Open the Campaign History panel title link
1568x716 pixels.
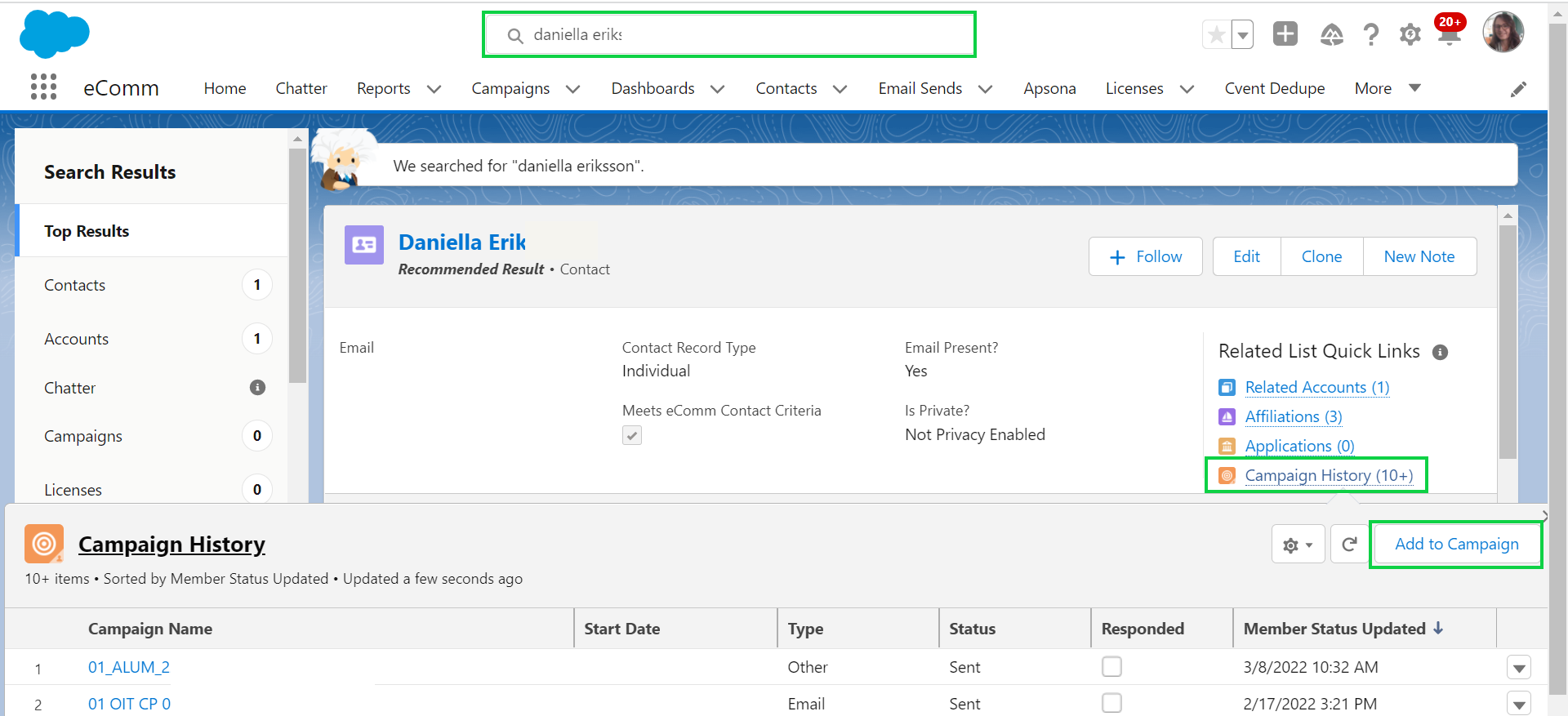point(171,544)
